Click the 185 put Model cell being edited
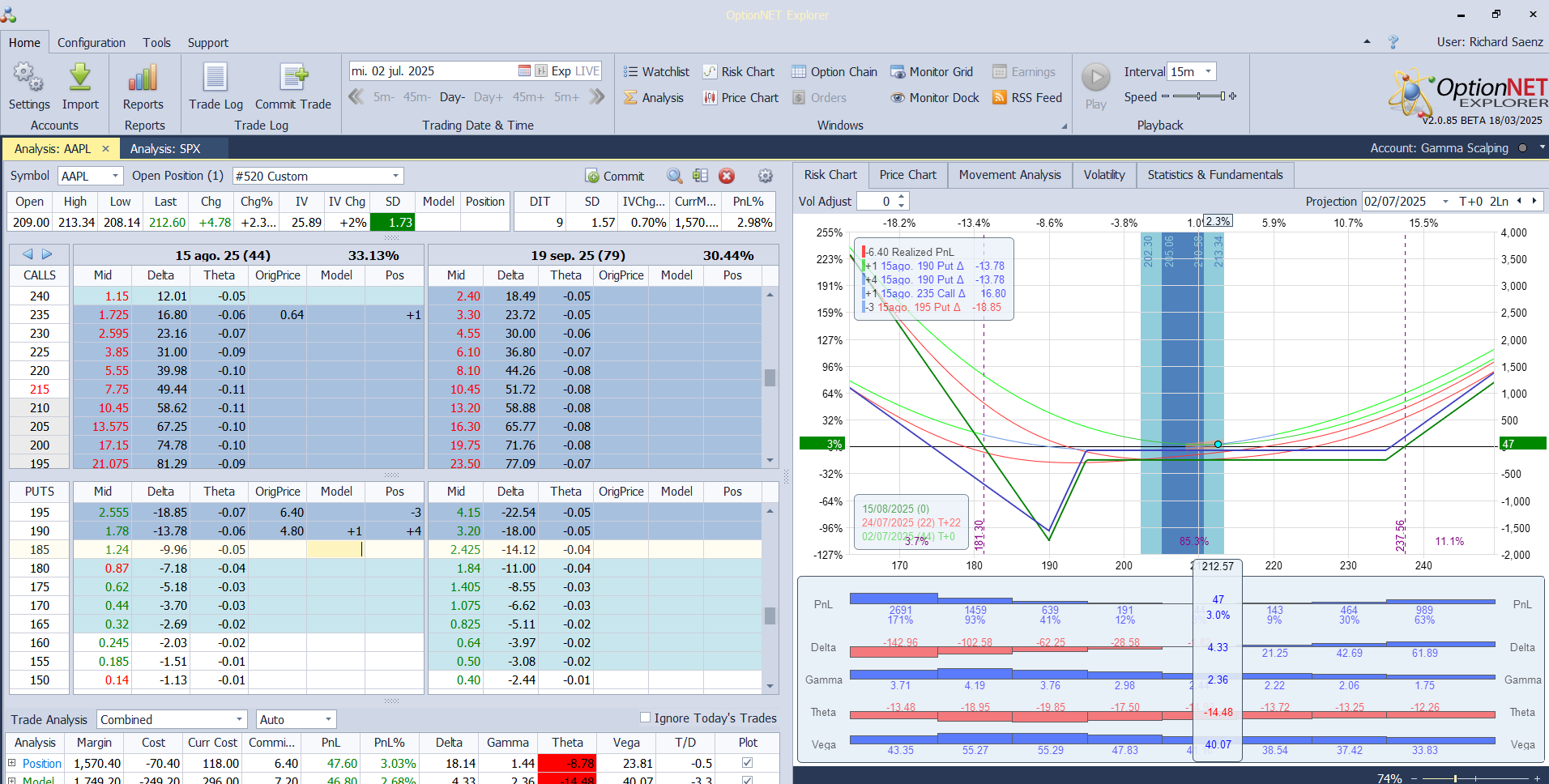 335,549
